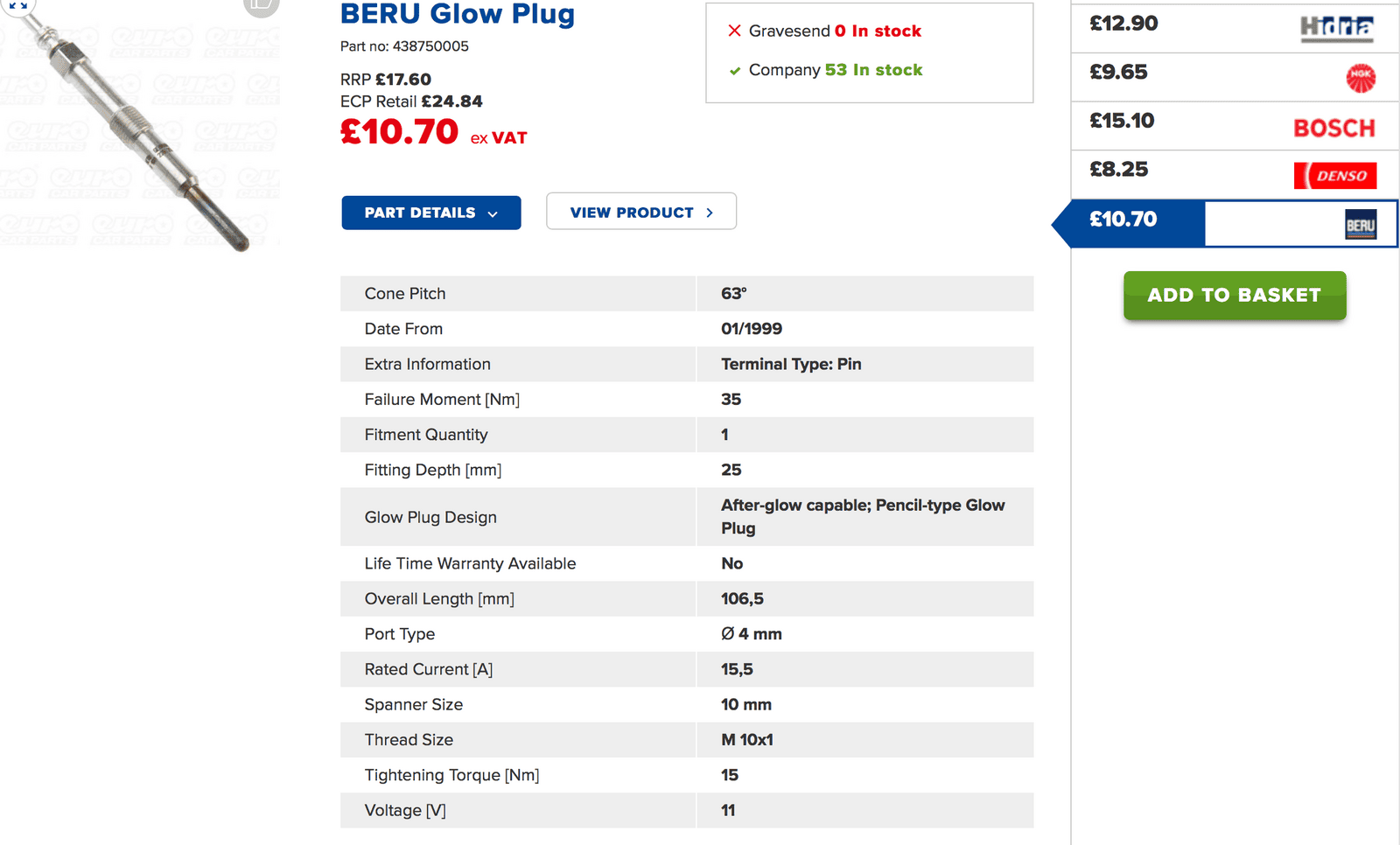Open View Product page
This screenshot has height=845, width=1400.
tap(641, 212)
